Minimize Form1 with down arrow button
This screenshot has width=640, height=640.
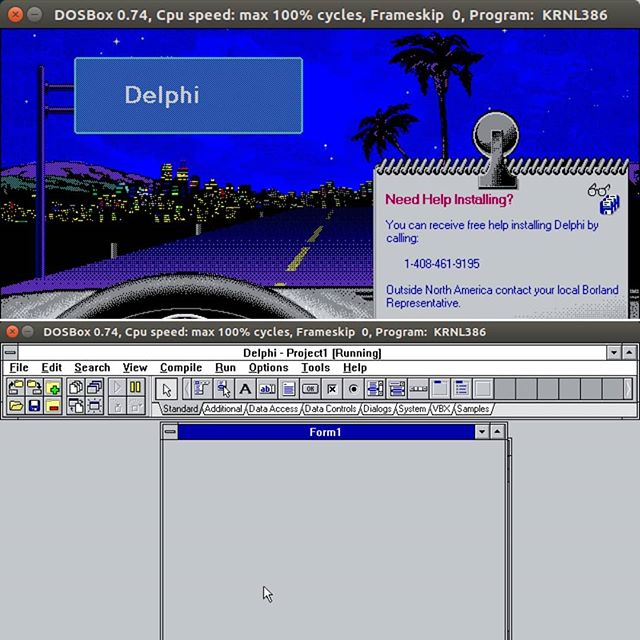pyautogui.click(x=482, y=432)
